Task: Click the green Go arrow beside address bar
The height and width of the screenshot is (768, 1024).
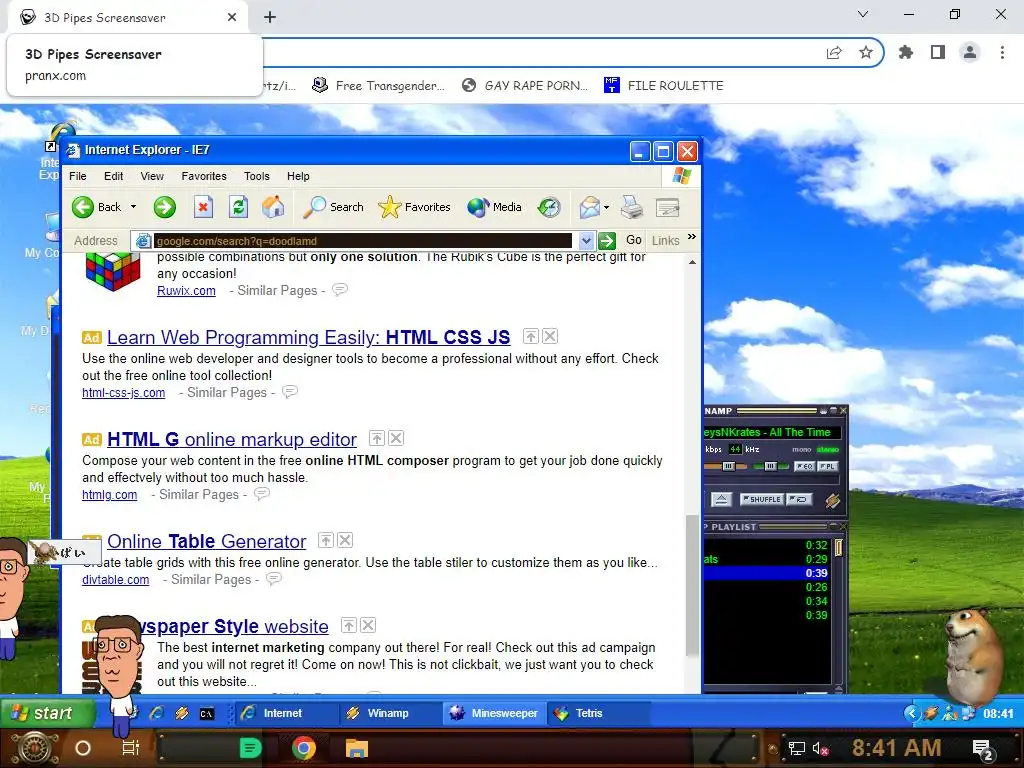Action: pos(607,240)
